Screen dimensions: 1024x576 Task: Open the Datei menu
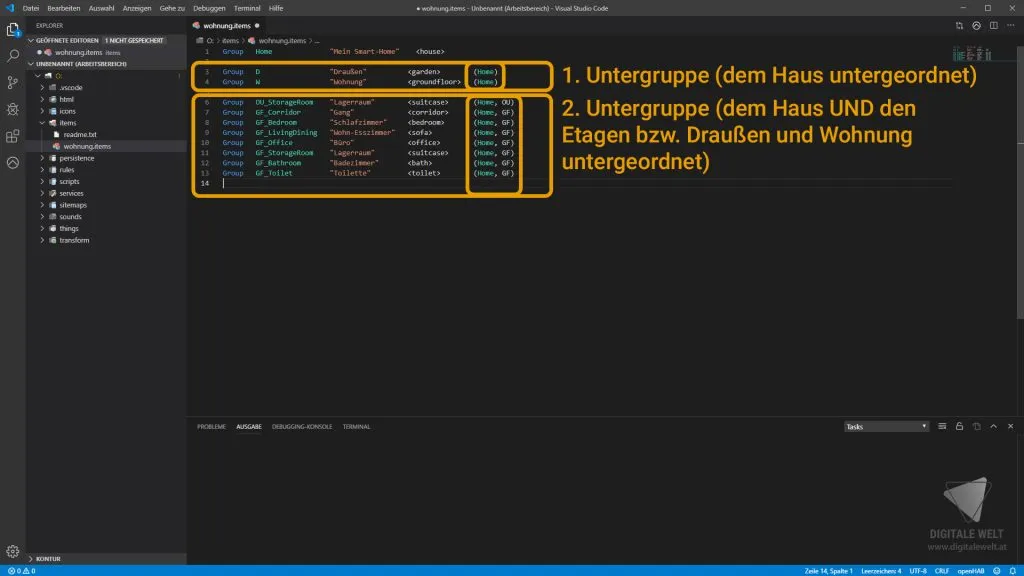click(x=31, y=8)
